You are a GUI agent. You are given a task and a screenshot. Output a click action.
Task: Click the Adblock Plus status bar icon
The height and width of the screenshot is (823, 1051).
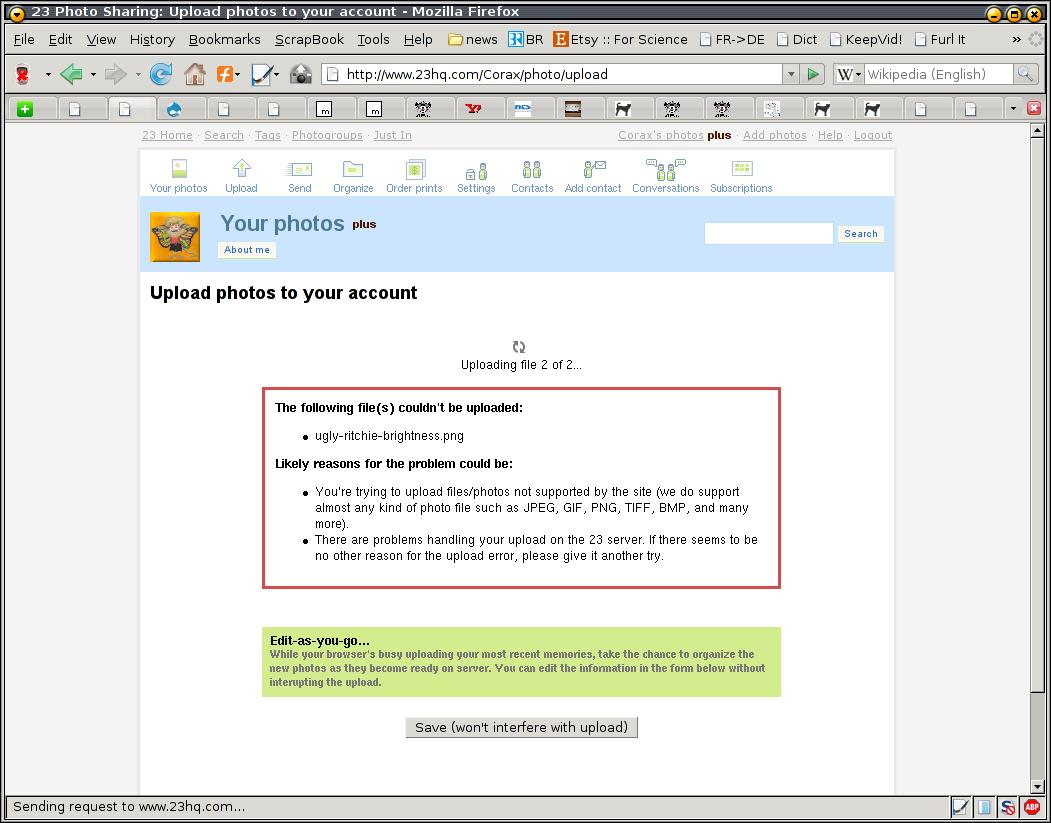[x=1032, y=806]
